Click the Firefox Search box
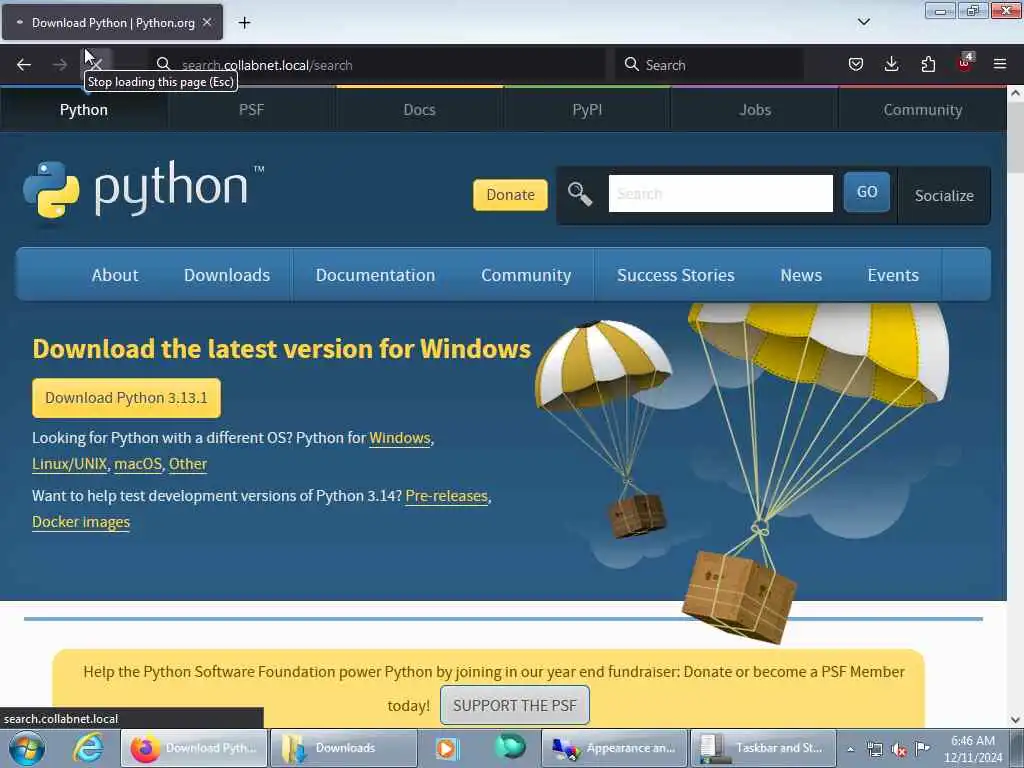The width and height of the screenshot is (1024, 768). click(709, 65)
